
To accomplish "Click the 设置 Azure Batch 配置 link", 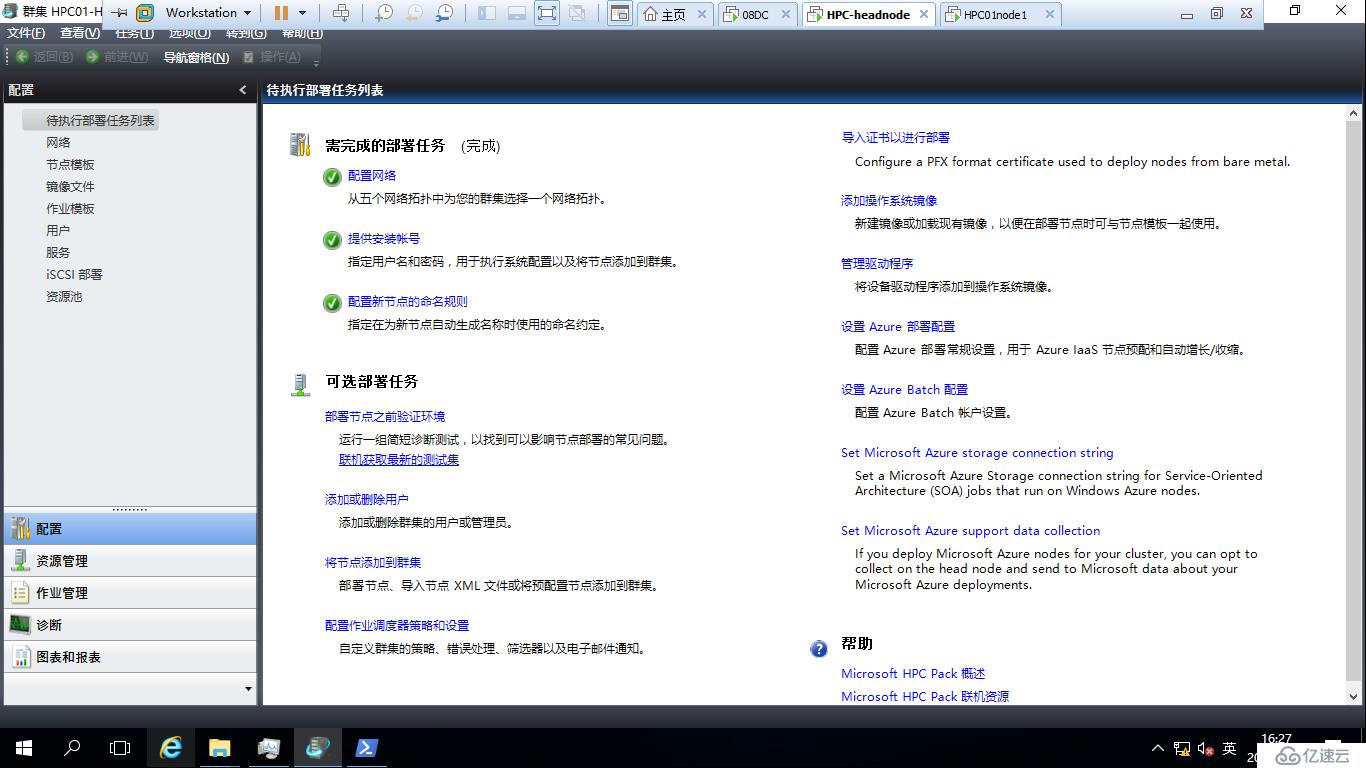I will (x=905, y=389).
